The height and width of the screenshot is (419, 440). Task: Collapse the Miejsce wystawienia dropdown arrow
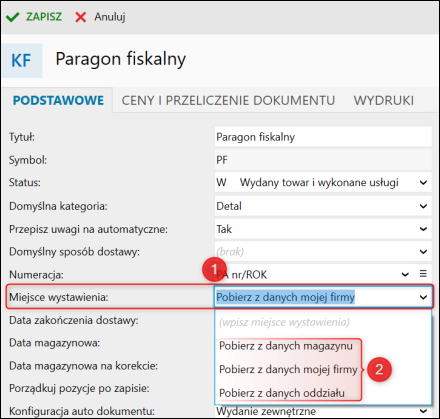[423, 297]
